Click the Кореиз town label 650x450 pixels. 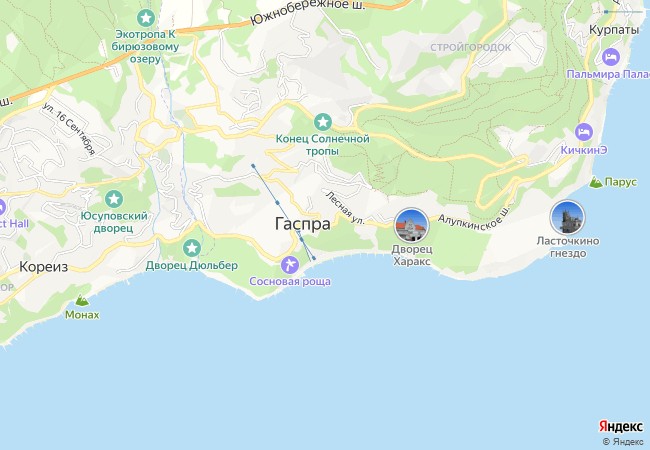44,267
